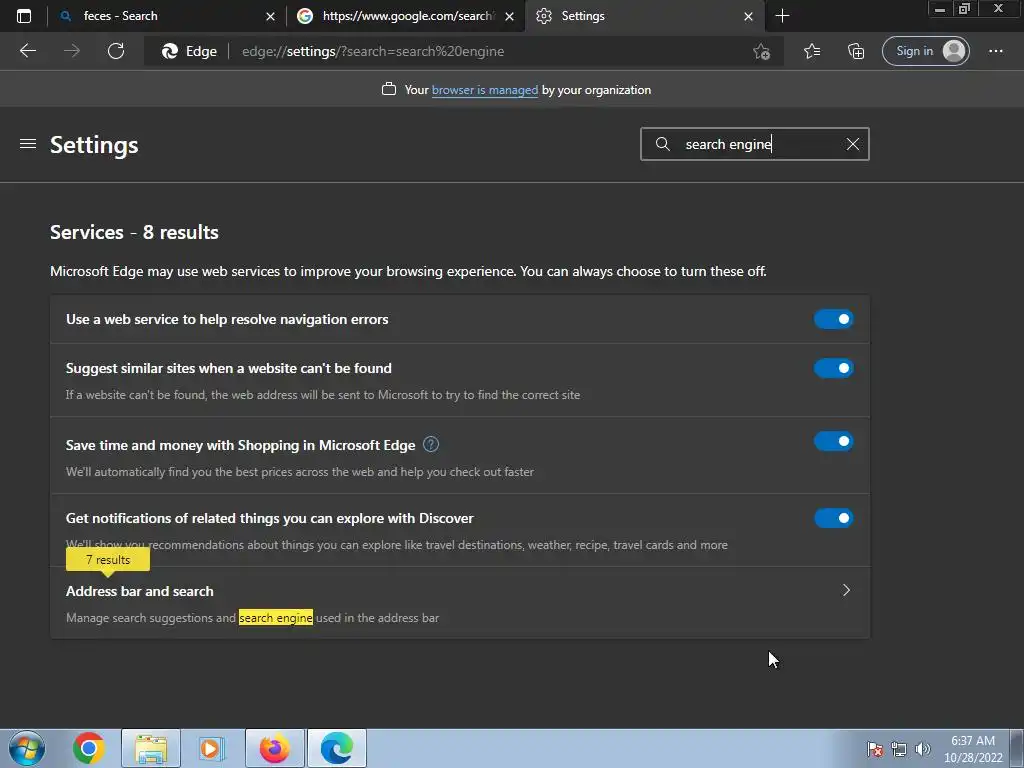1024x768 pixels.
Task: Click the Edge logo in address bar
Action: tap(170, 51)
